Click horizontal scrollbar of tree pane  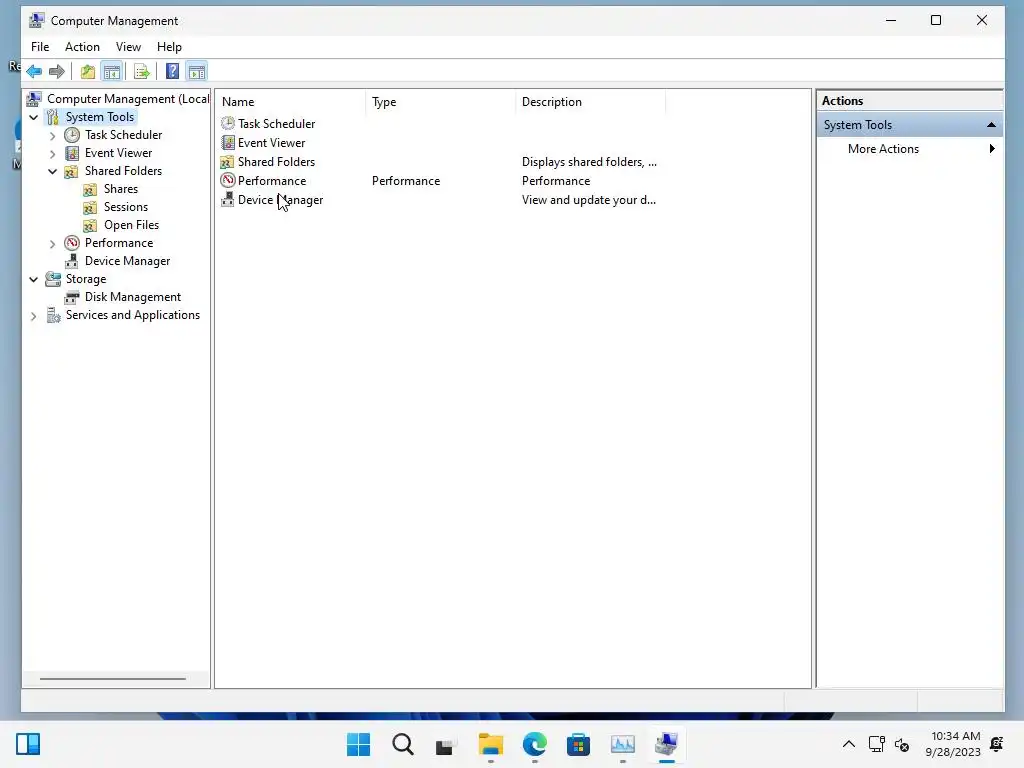(x=112, y=679)
